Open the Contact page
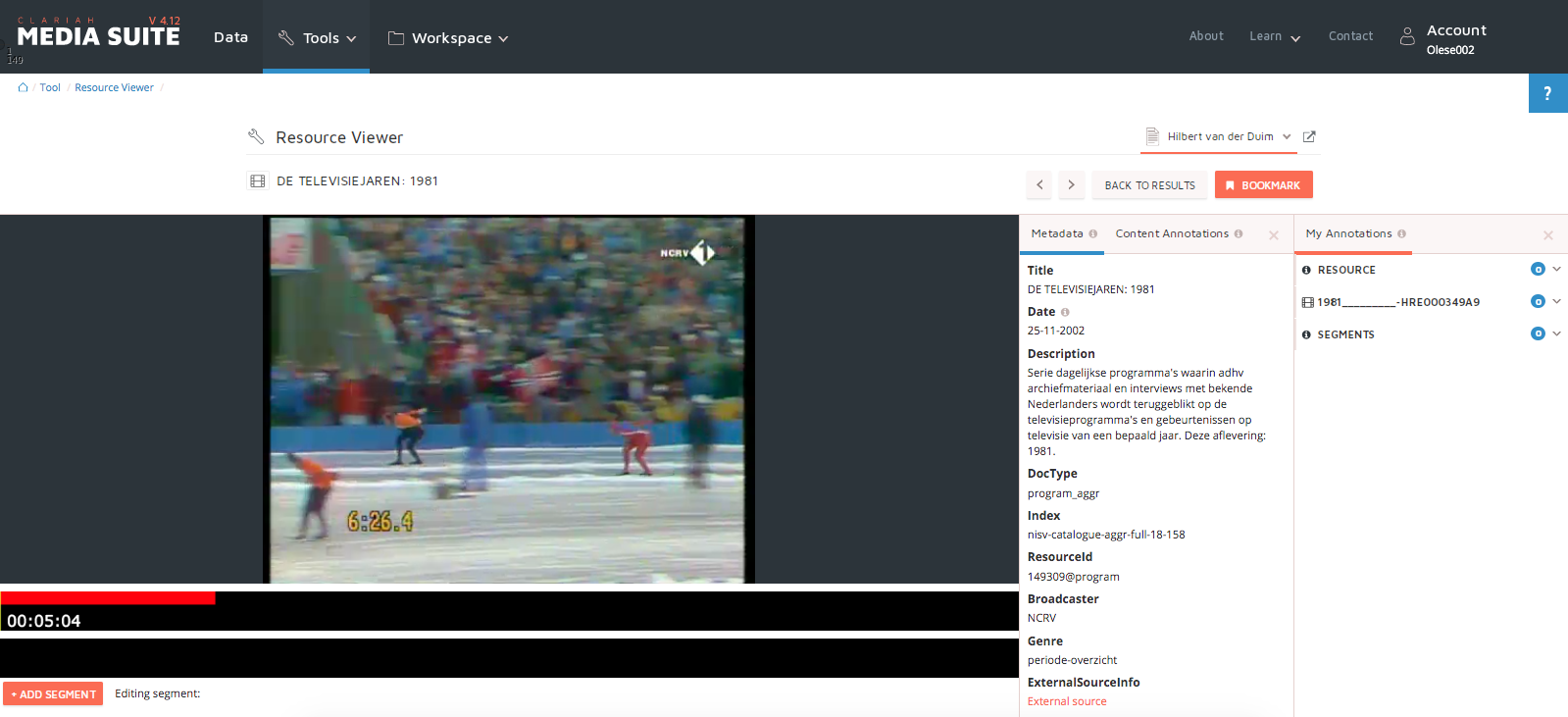 (1350, 36)
